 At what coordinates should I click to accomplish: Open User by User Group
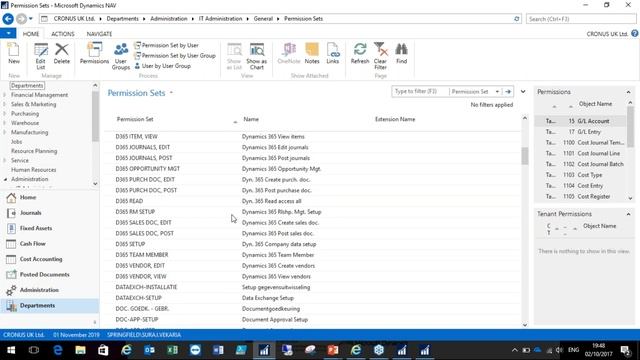coord(162,66)
